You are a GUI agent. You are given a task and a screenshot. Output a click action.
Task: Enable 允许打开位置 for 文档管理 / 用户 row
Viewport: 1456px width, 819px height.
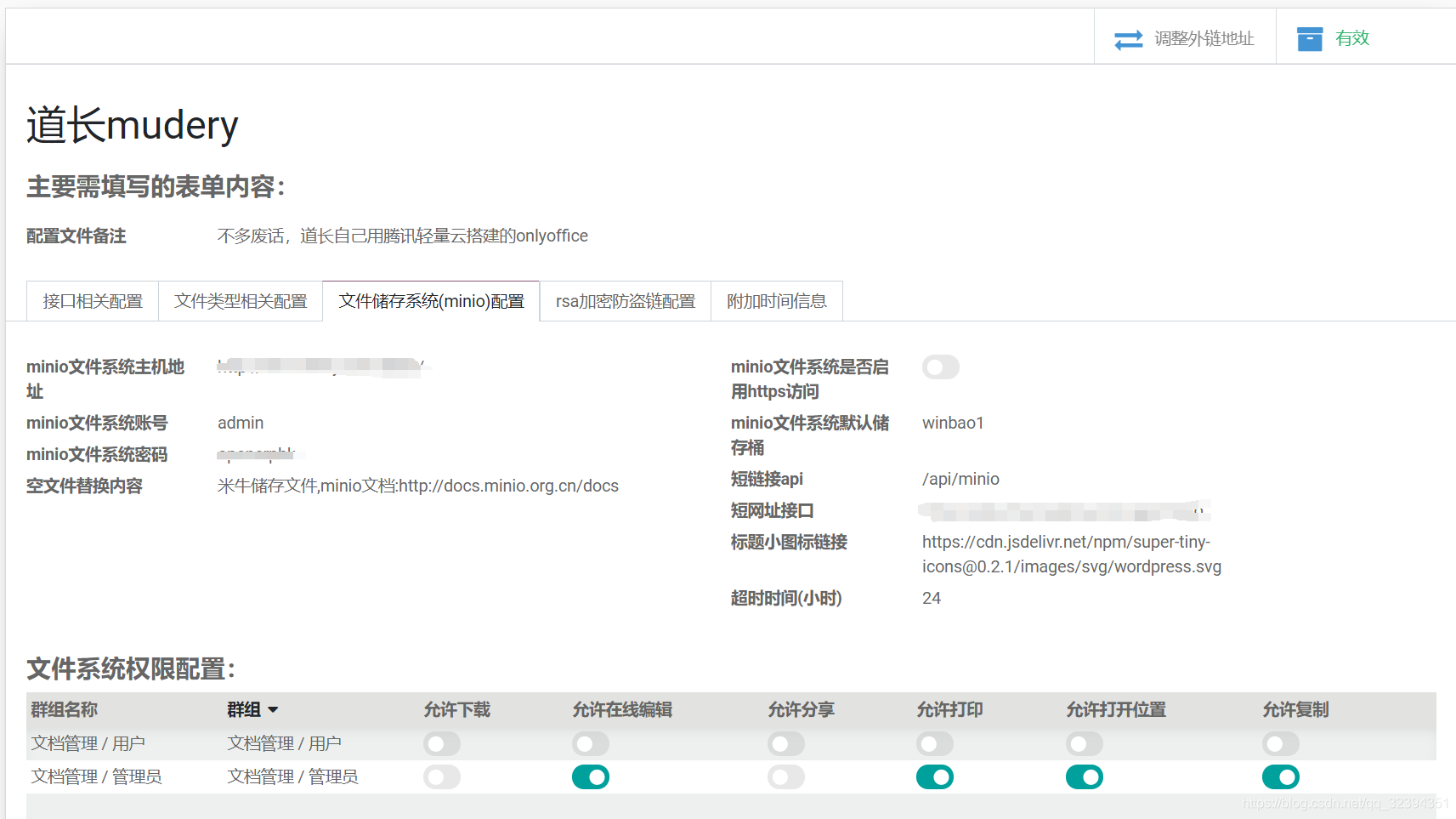(1085, 744)
